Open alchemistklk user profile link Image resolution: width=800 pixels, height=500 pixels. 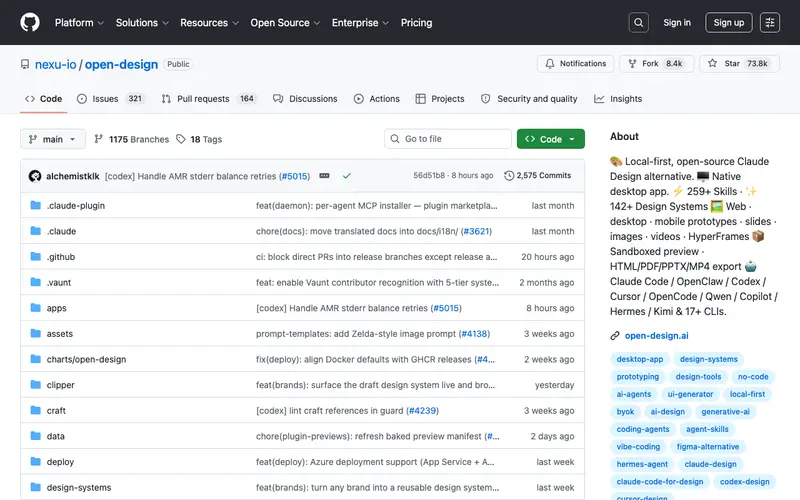point(72,176)
